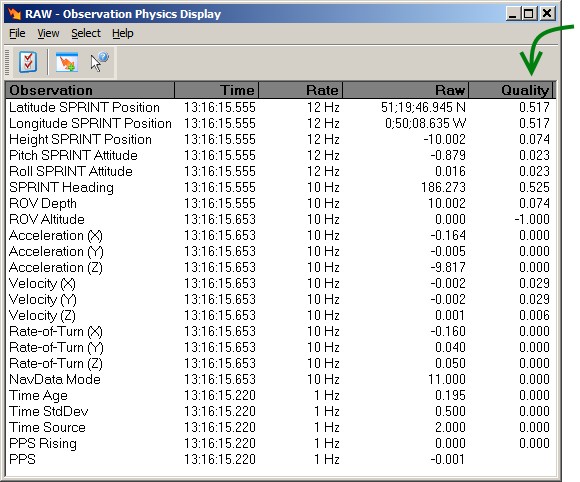Select the PPS Rising row
This screenshot has width=580, height=482.
280,444
